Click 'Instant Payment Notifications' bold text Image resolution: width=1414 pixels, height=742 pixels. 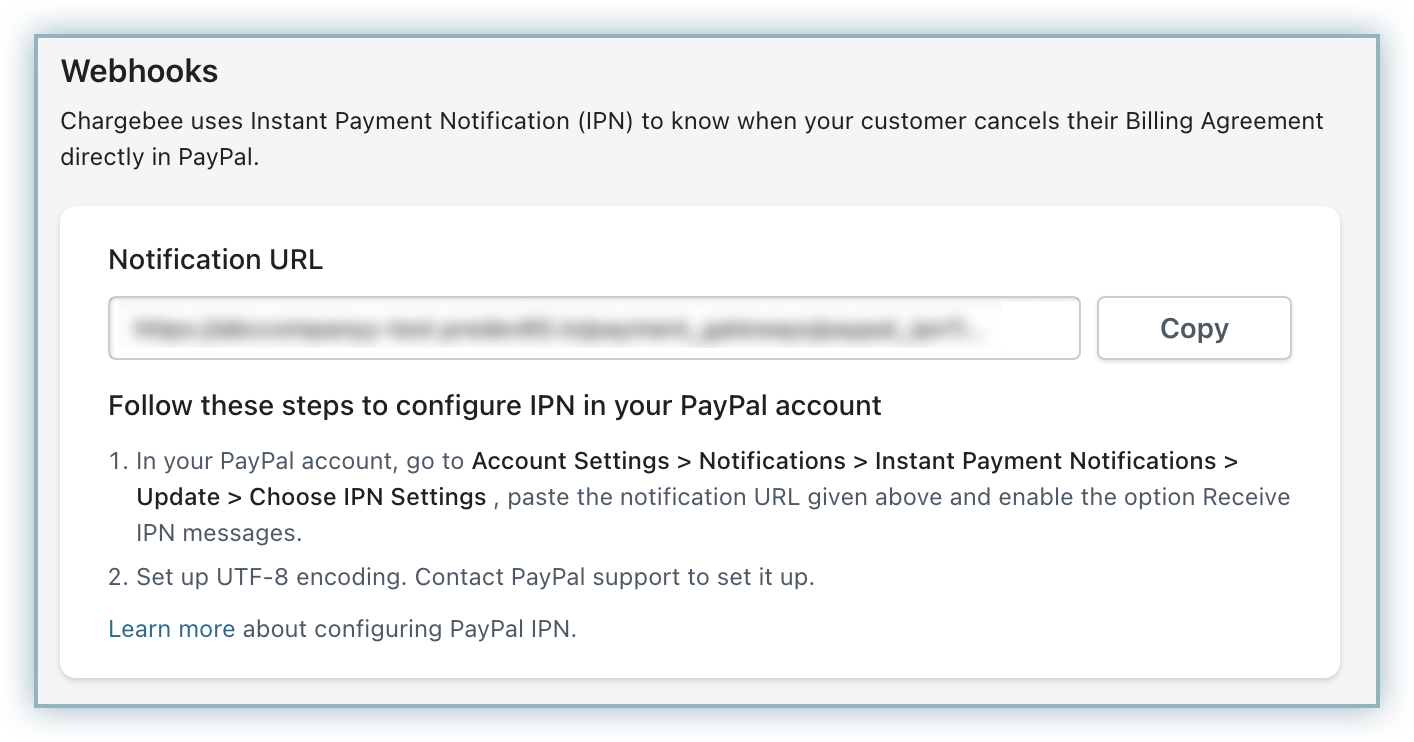[1045, 461]
